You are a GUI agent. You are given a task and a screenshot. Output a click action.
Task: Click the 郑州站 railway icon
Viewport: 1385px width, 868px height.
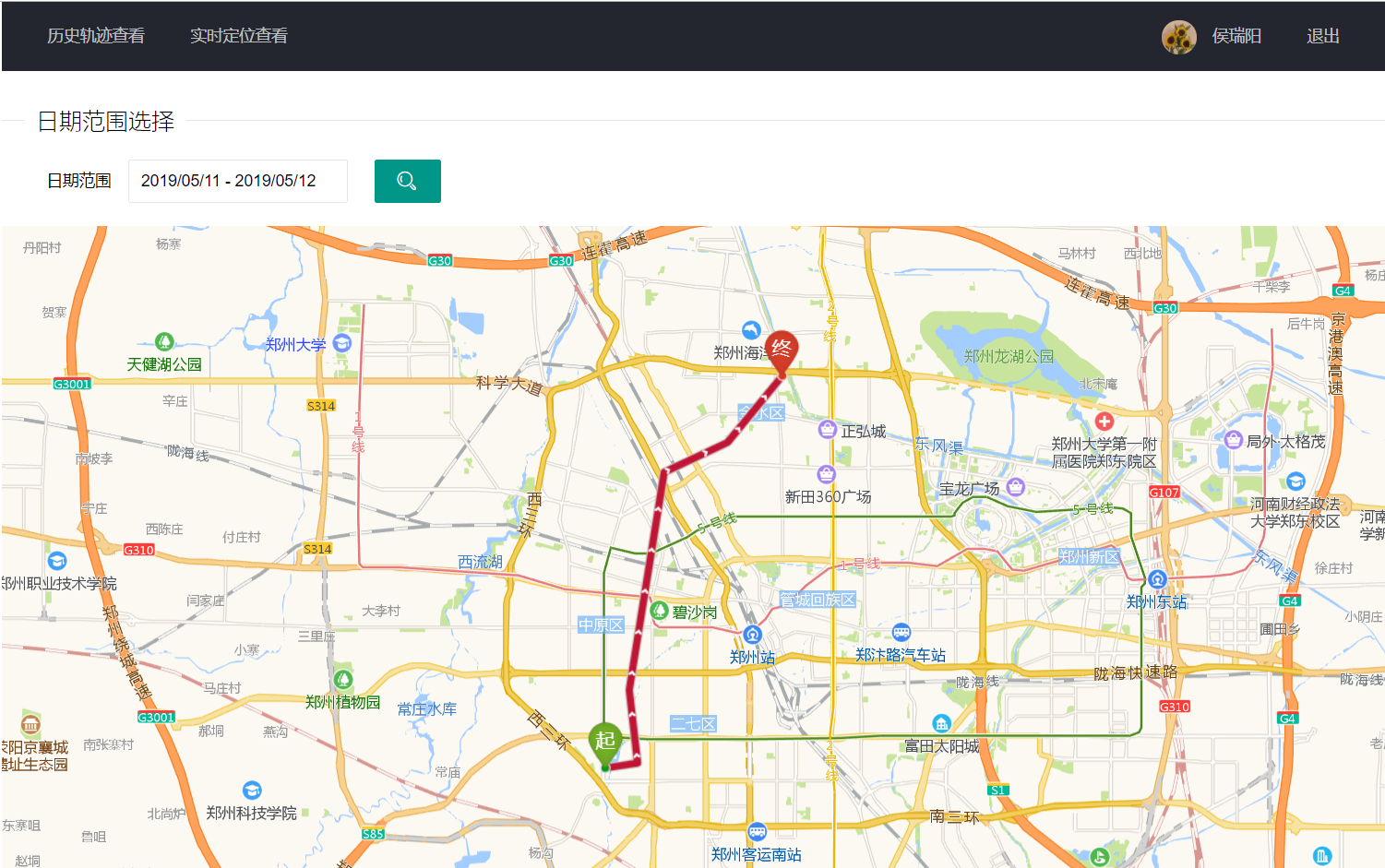(753, 635)
